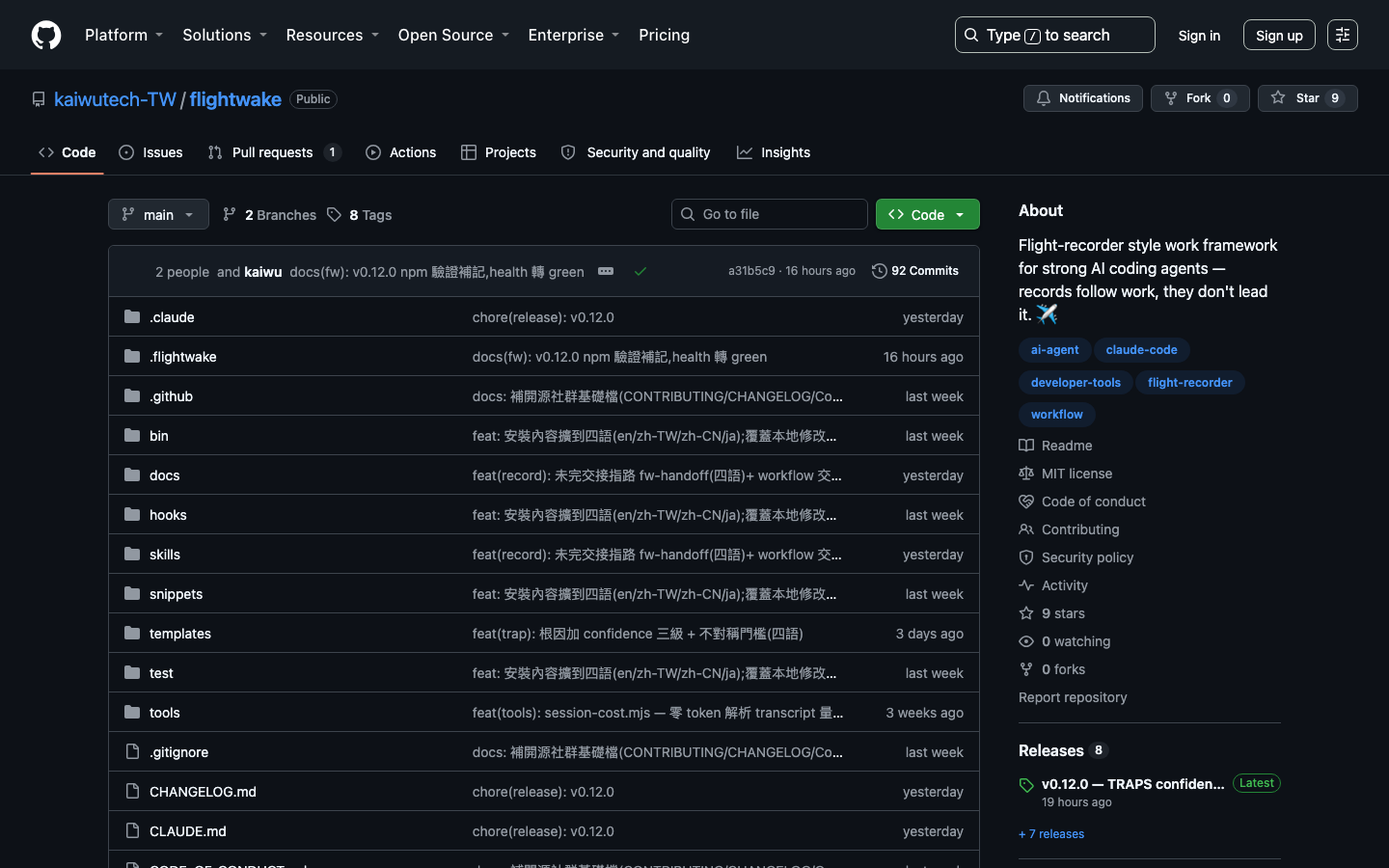Open the Security policy link
Screen dimensions: 1389x868
(1076, 557)
